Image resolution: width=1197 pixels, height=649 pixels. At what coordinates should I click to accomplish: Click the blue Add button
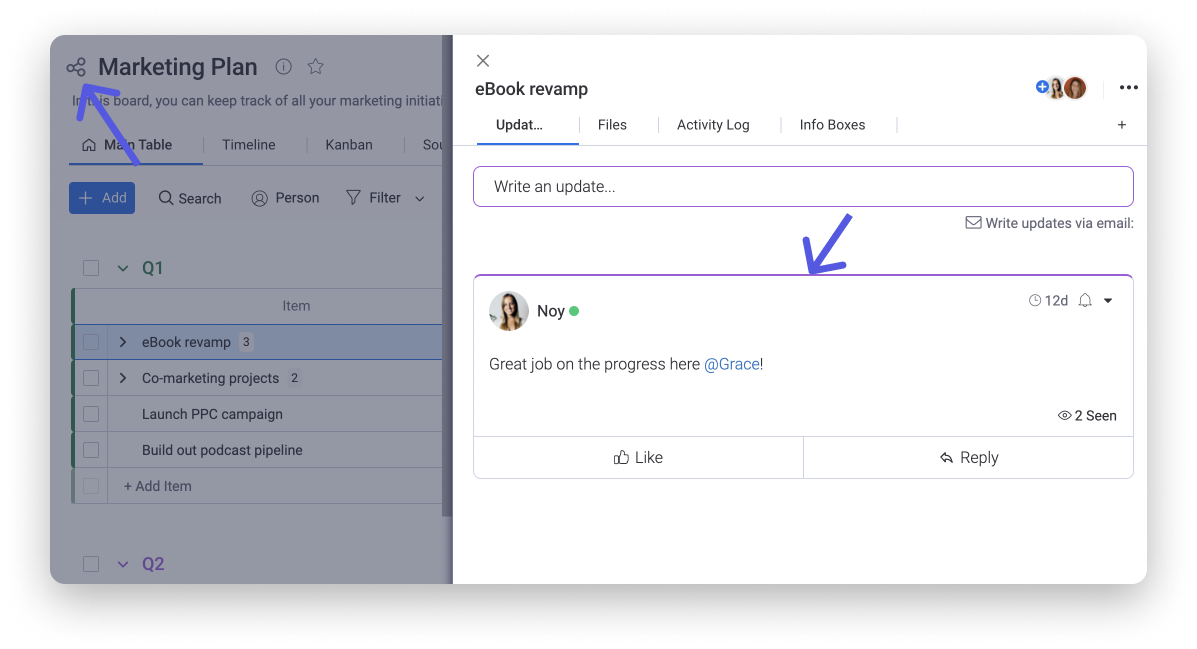pyautogui.click(x=102, y=198)
